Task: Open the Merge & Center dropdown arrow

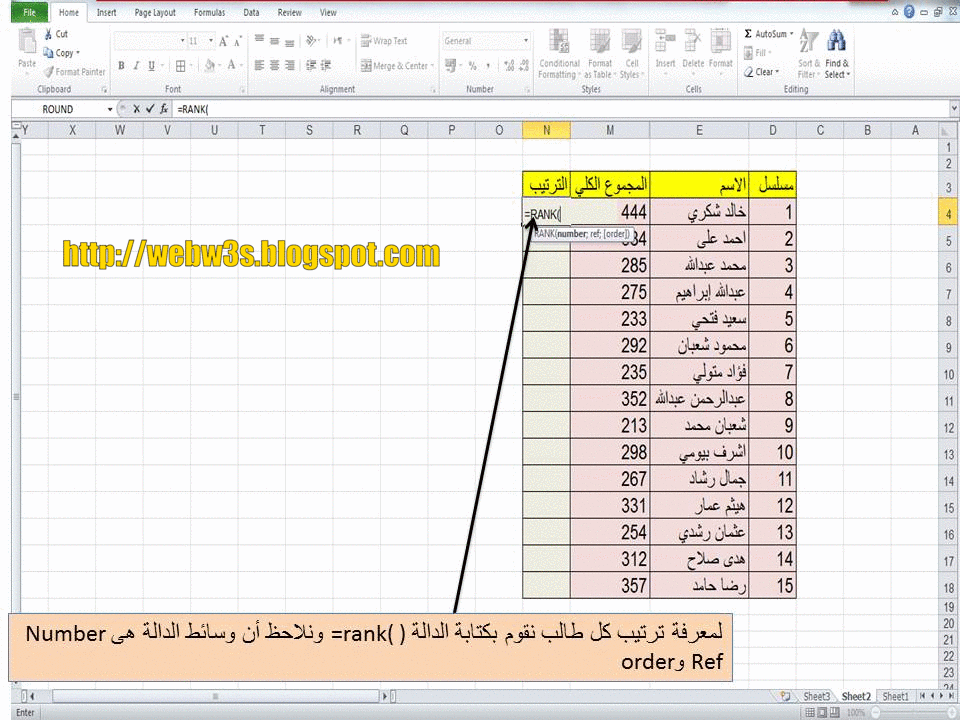Action: pyautogui.click(x=433, y=66)
